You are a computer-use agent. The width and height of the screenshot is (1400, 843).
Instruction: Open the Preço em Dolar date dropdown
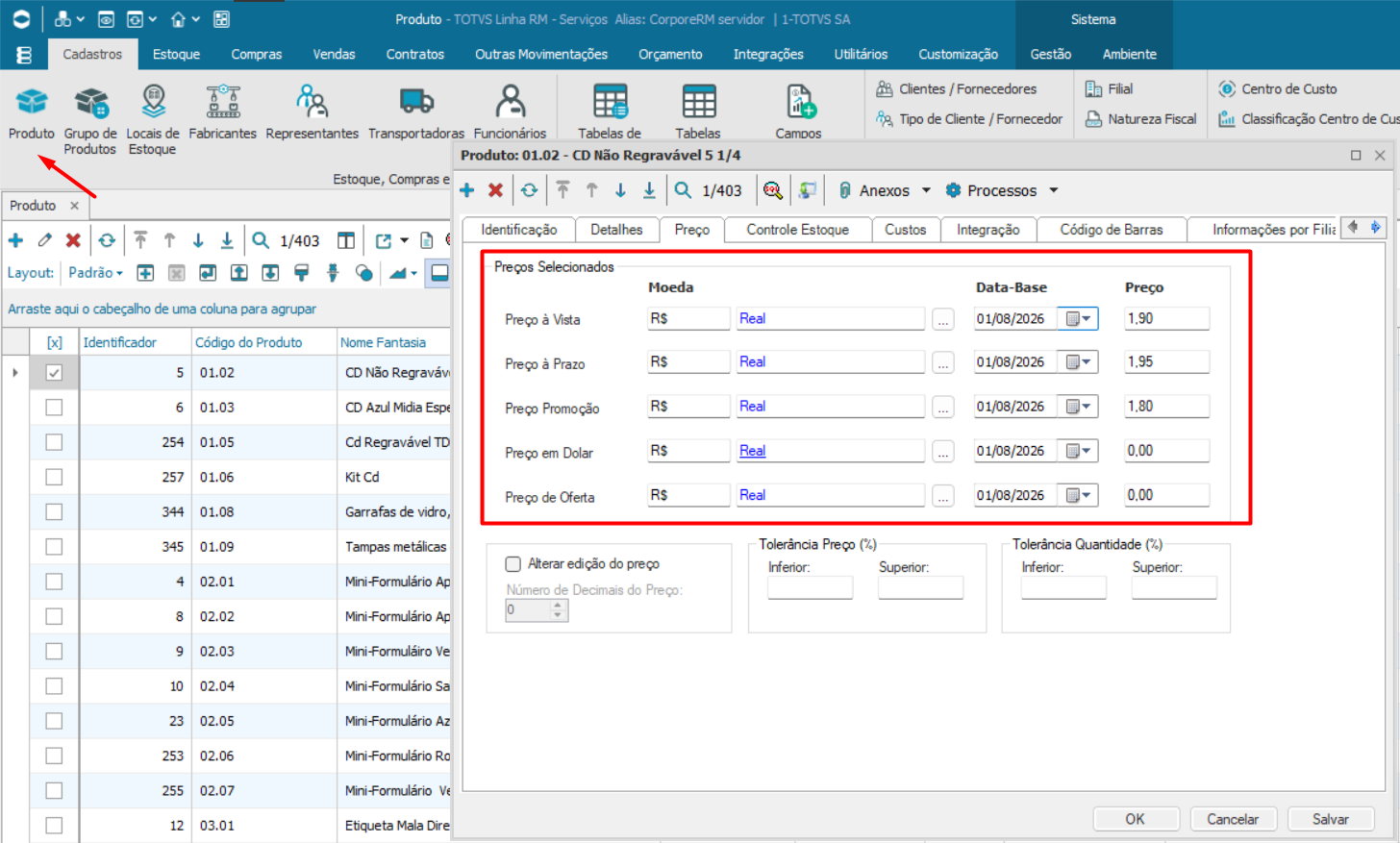click(x=1078, y=451)
